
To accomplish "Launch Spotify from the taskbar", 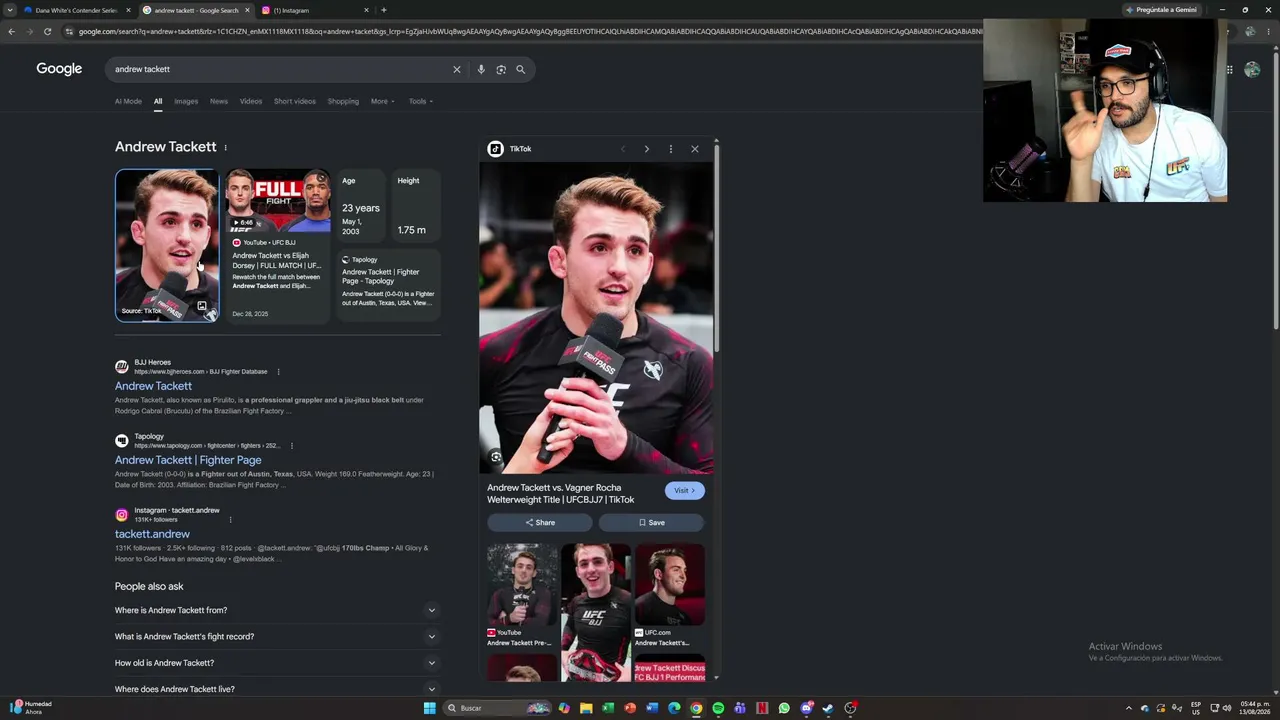I will [x=718, y=708].
